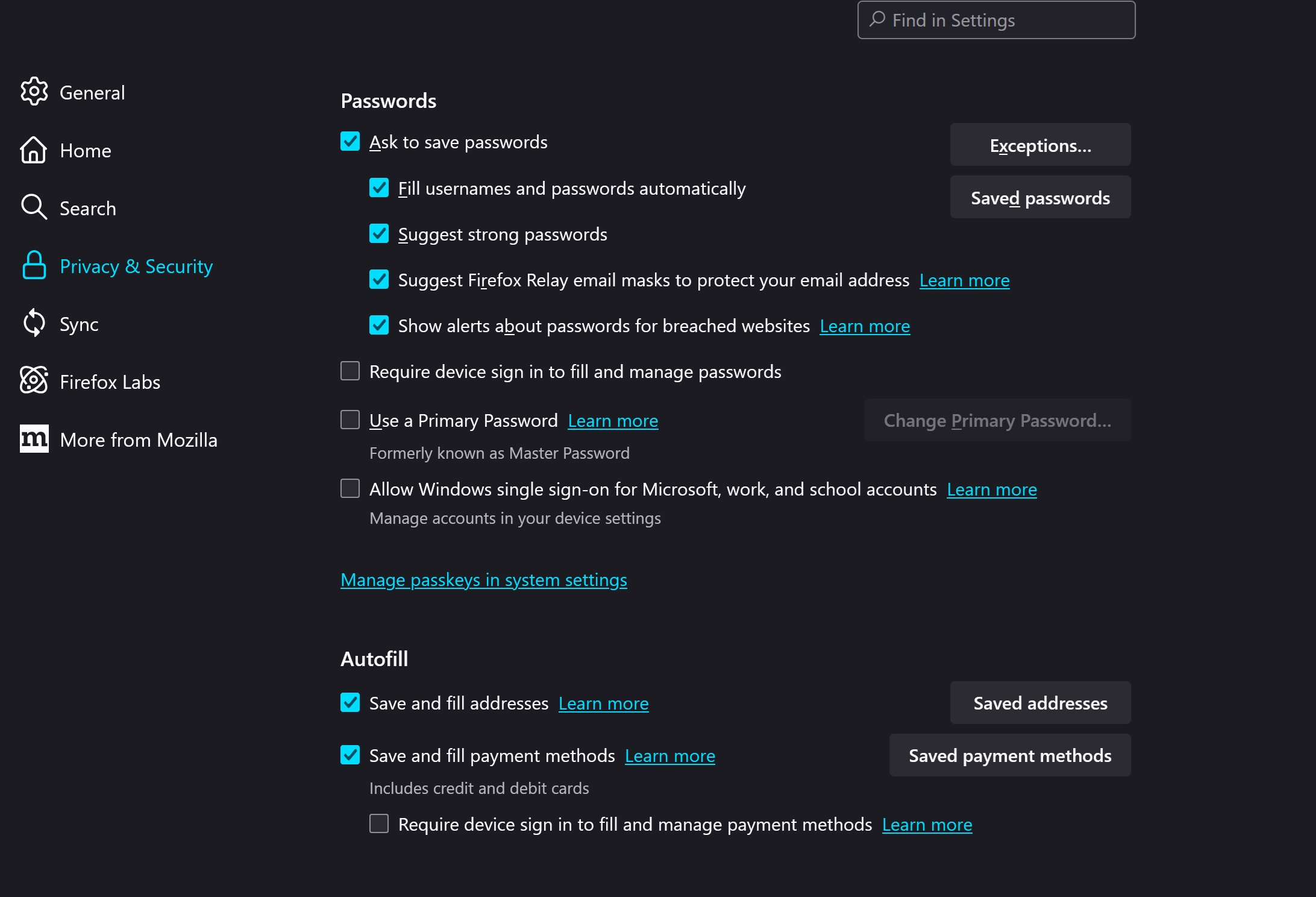Click the magnifier icon in Find in Settings
Image resolution: width=1316 pixels, height=897 pixels.
[877, 19]
